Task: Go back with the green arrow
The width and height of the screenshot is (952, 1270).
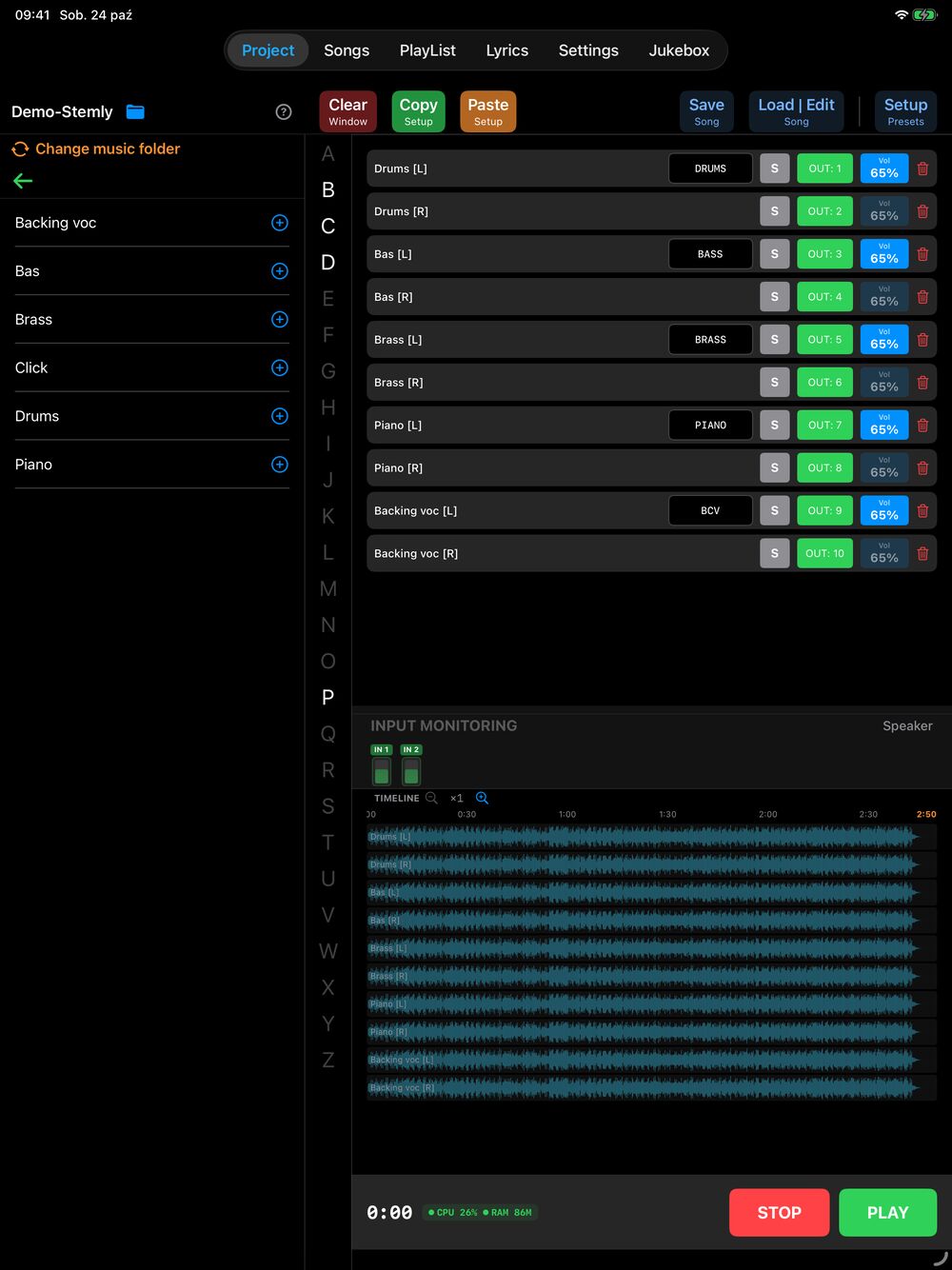Action: pos(23,181)
